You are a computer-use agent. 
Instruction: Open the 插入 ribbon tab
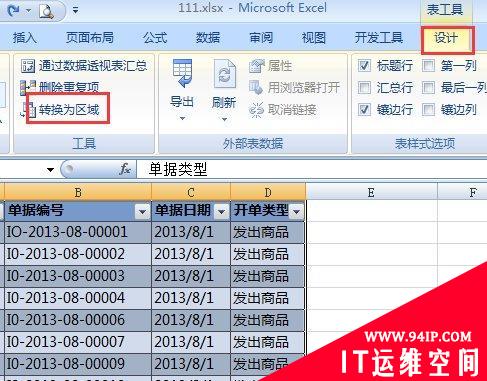point(25,38)
